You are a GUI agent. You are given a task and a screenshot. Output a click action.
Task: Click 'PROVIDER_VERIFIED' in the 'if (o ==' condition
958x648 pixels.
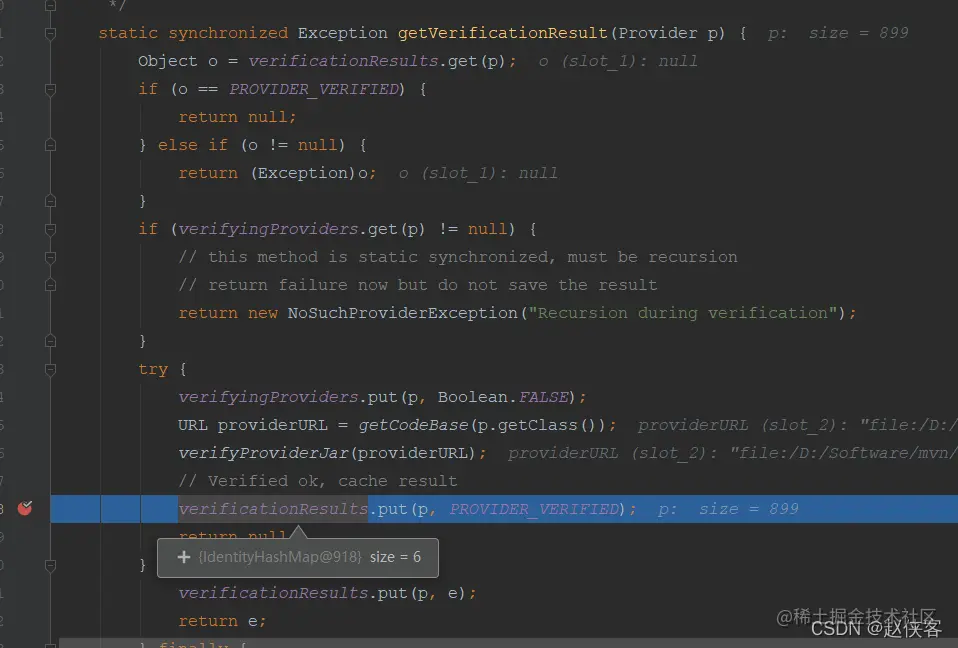pos(314,89)
